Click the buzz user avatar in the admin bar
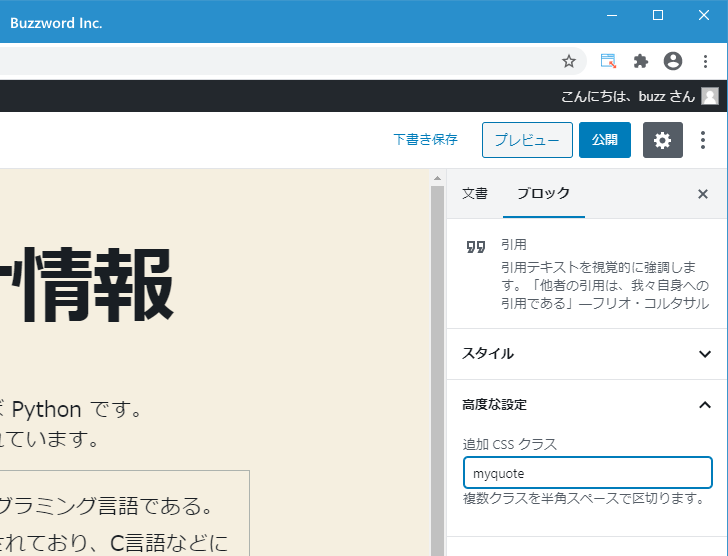Screen dimensions: 728x556 coord(710,96)
